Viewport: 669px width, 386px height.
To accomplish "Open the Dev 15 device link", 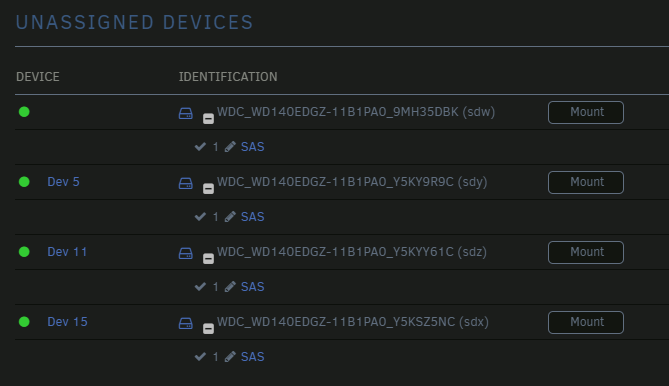I will tap(67, 322).
